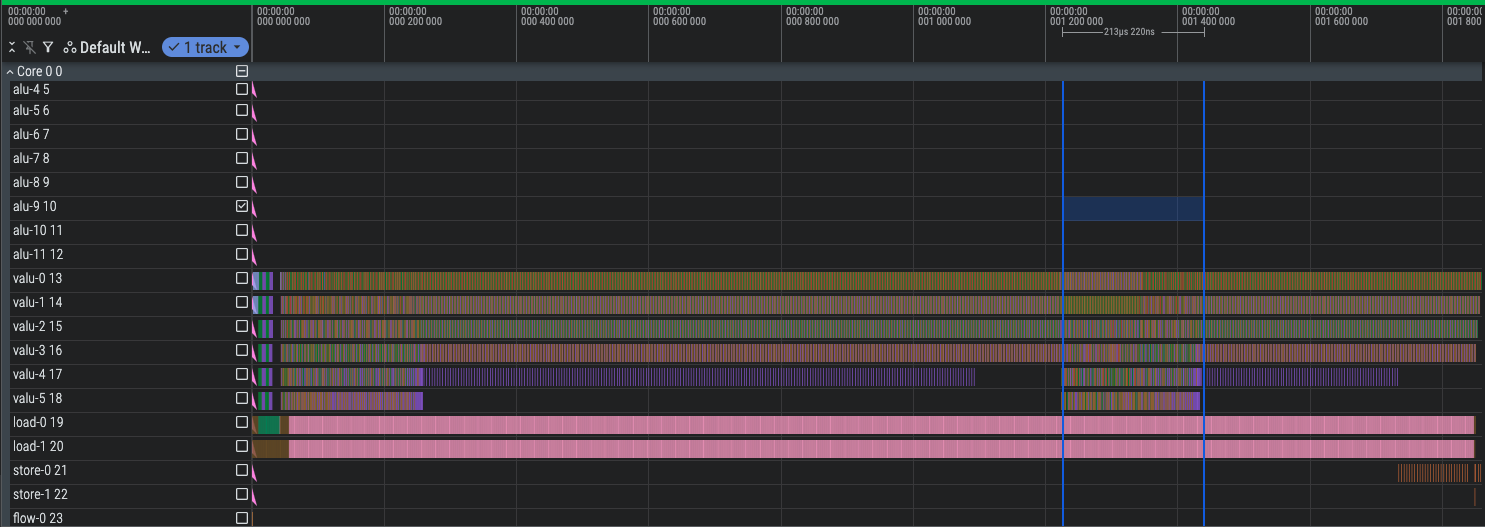This screenshot has height=527, width=1485.
Task: Select the alu-9 10 track name
Action: coord(34,206)
